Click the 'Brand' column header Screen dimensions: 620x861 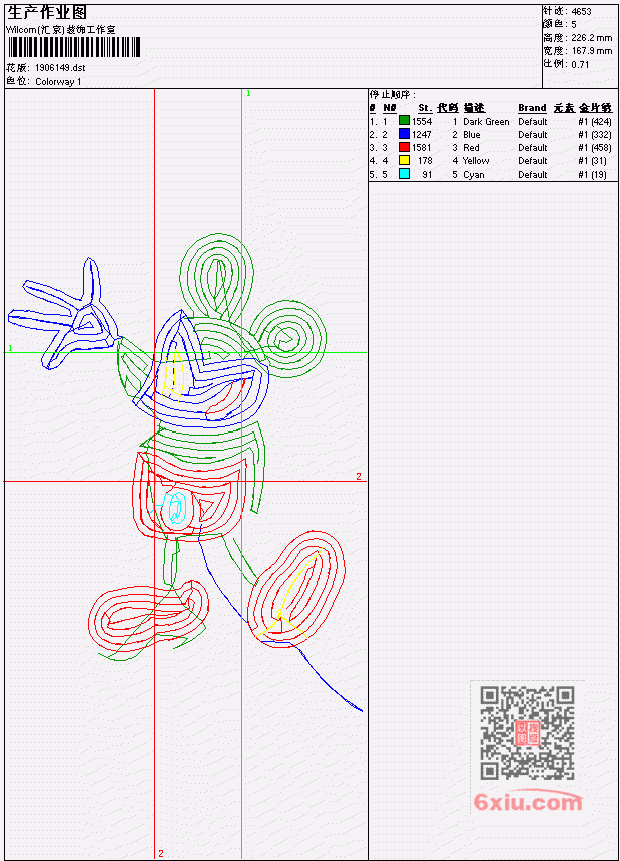532,108
